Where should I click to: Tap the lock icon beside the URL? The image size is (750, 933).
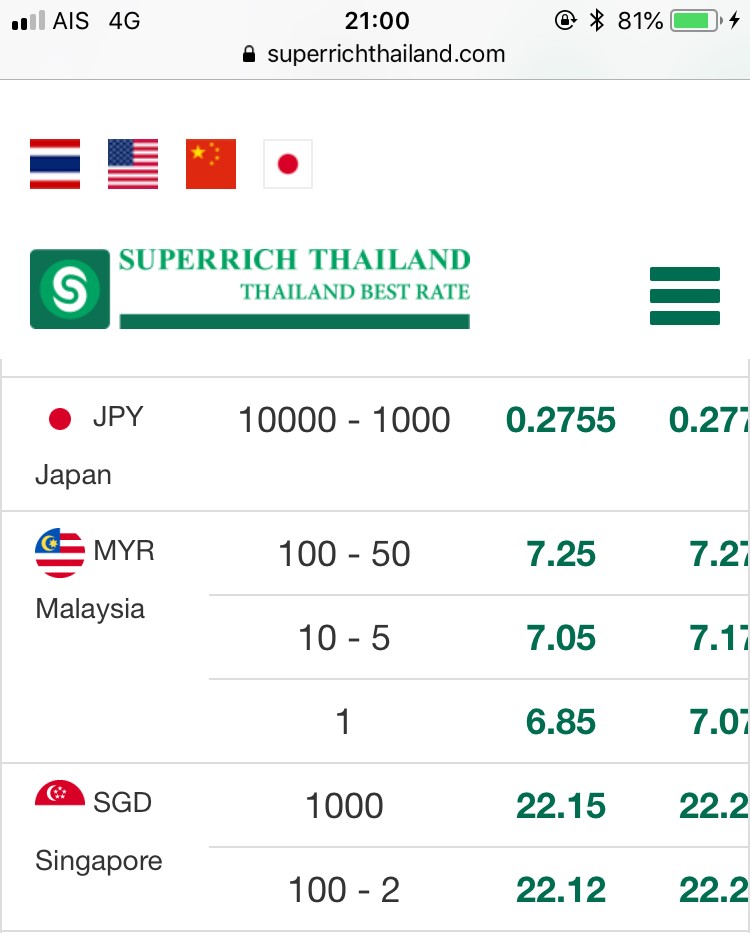pos(249,54)
